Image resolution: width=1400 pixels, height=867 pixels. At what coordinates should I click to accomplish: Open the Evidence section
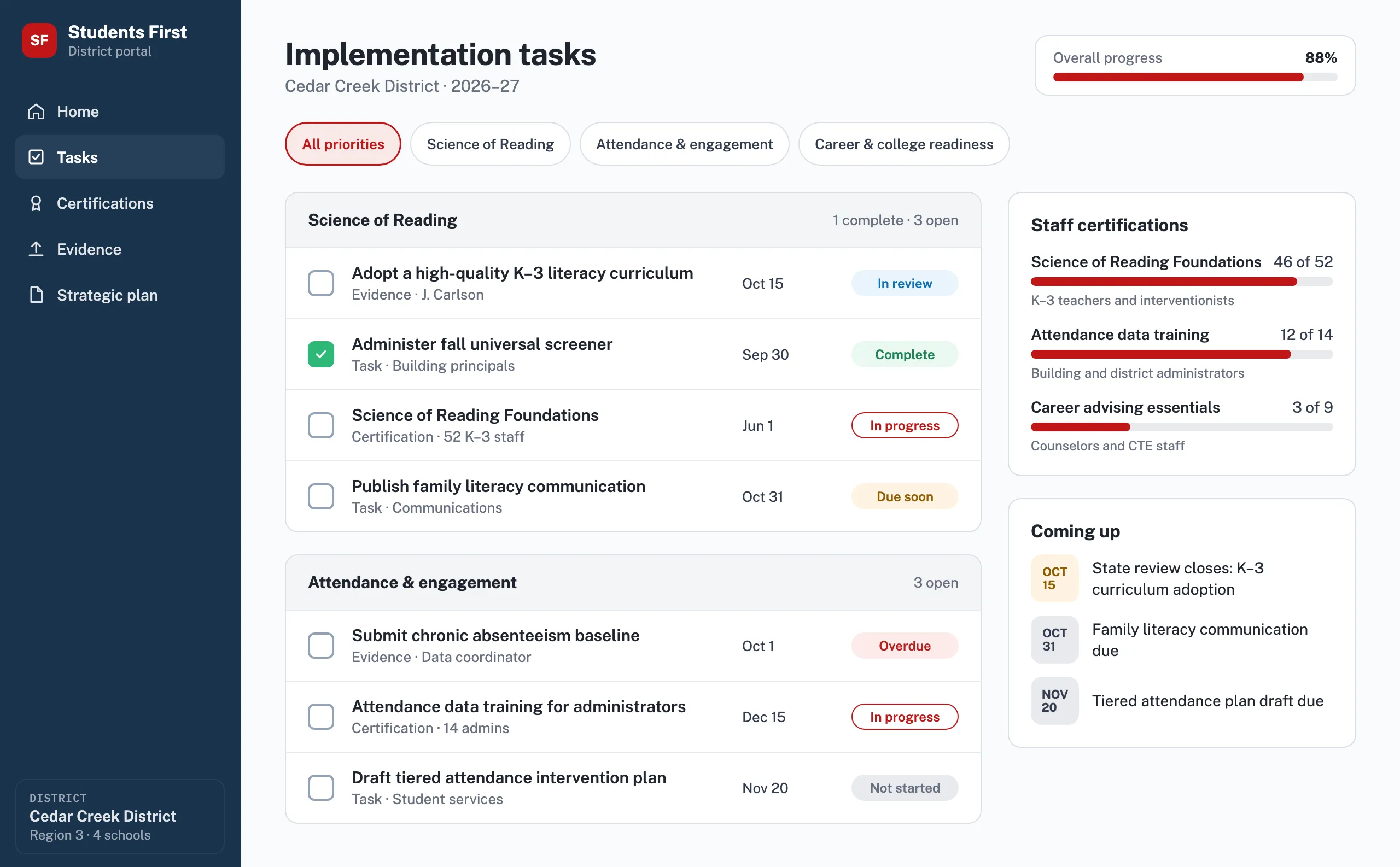(x=120, y=249)
